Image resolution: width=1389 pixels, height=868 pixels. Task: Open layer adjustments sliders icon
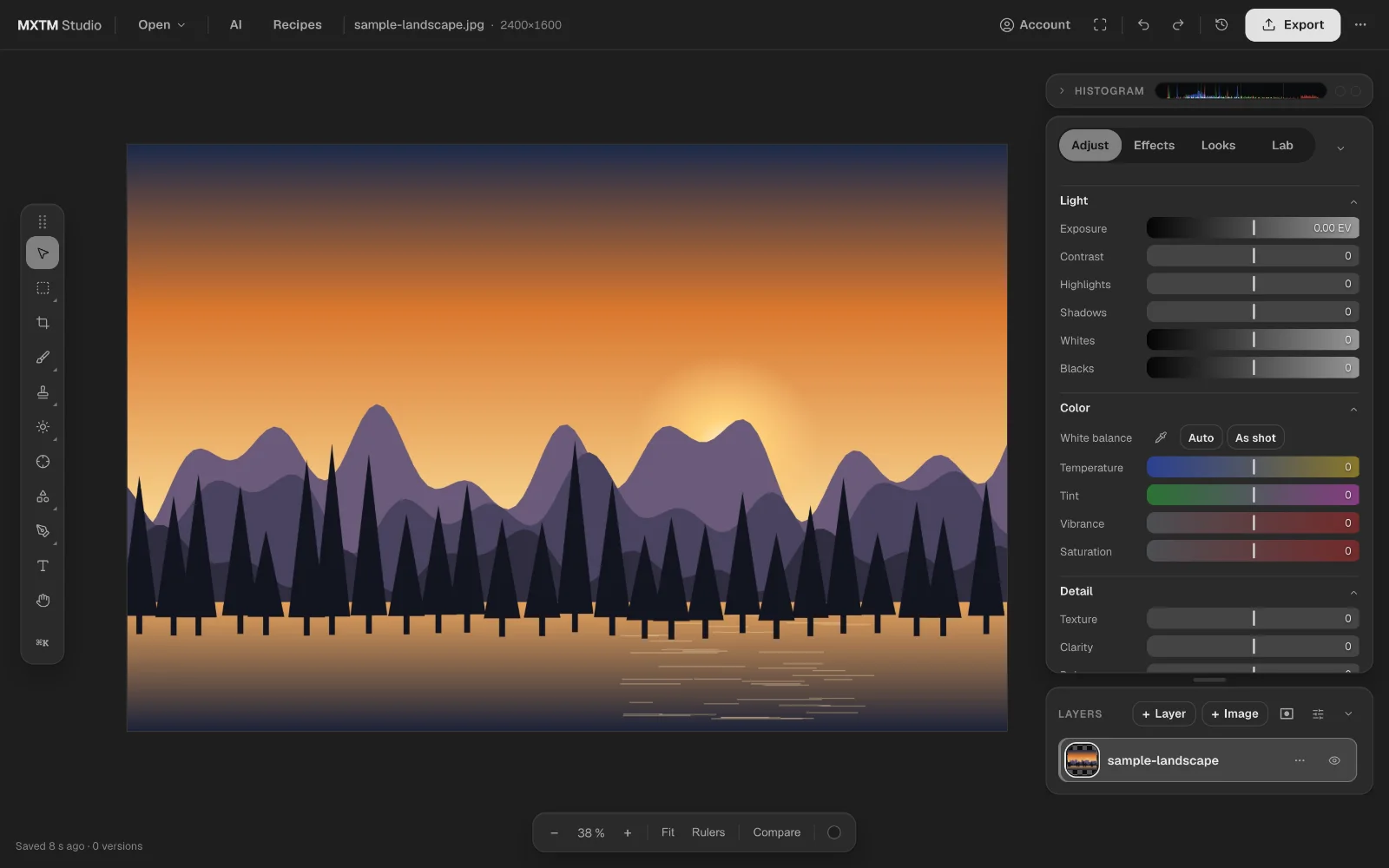(x=1318, y=713)
